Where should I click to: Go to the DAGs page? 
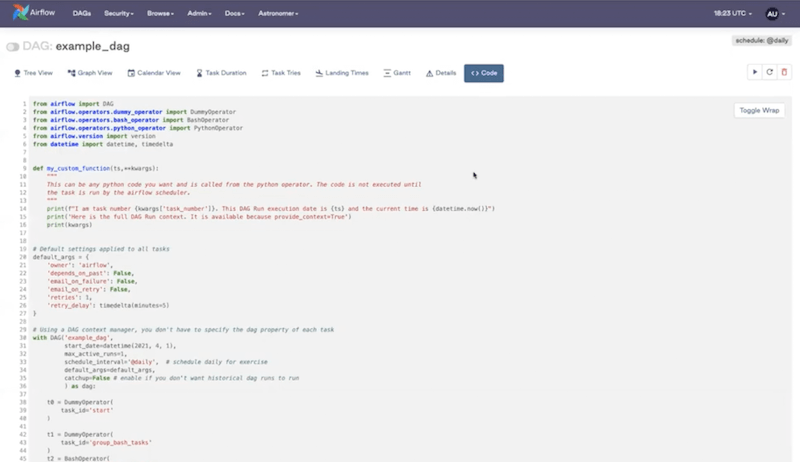82,14
